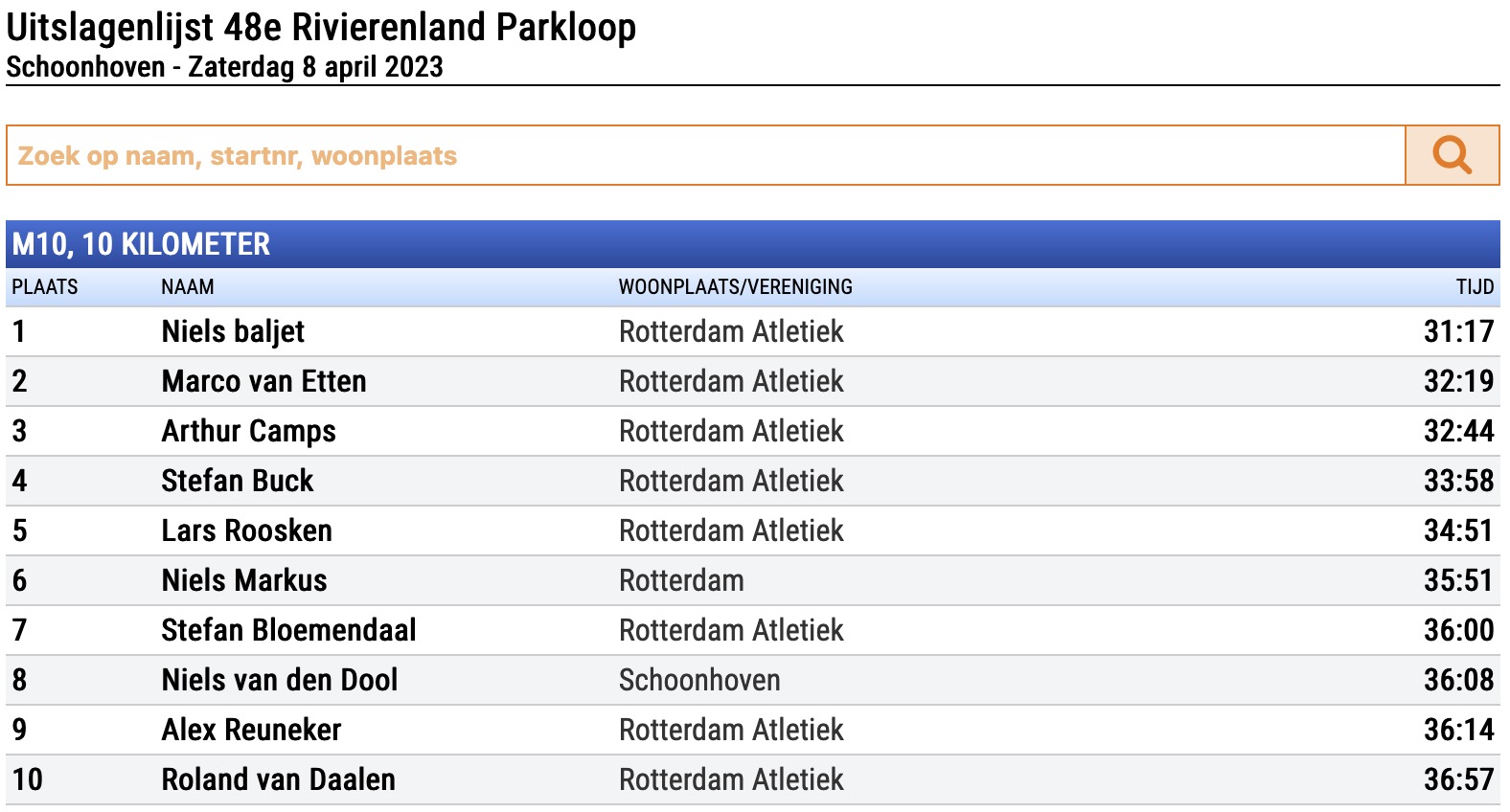Click the NAAM column header

click(x=188, y=287)
